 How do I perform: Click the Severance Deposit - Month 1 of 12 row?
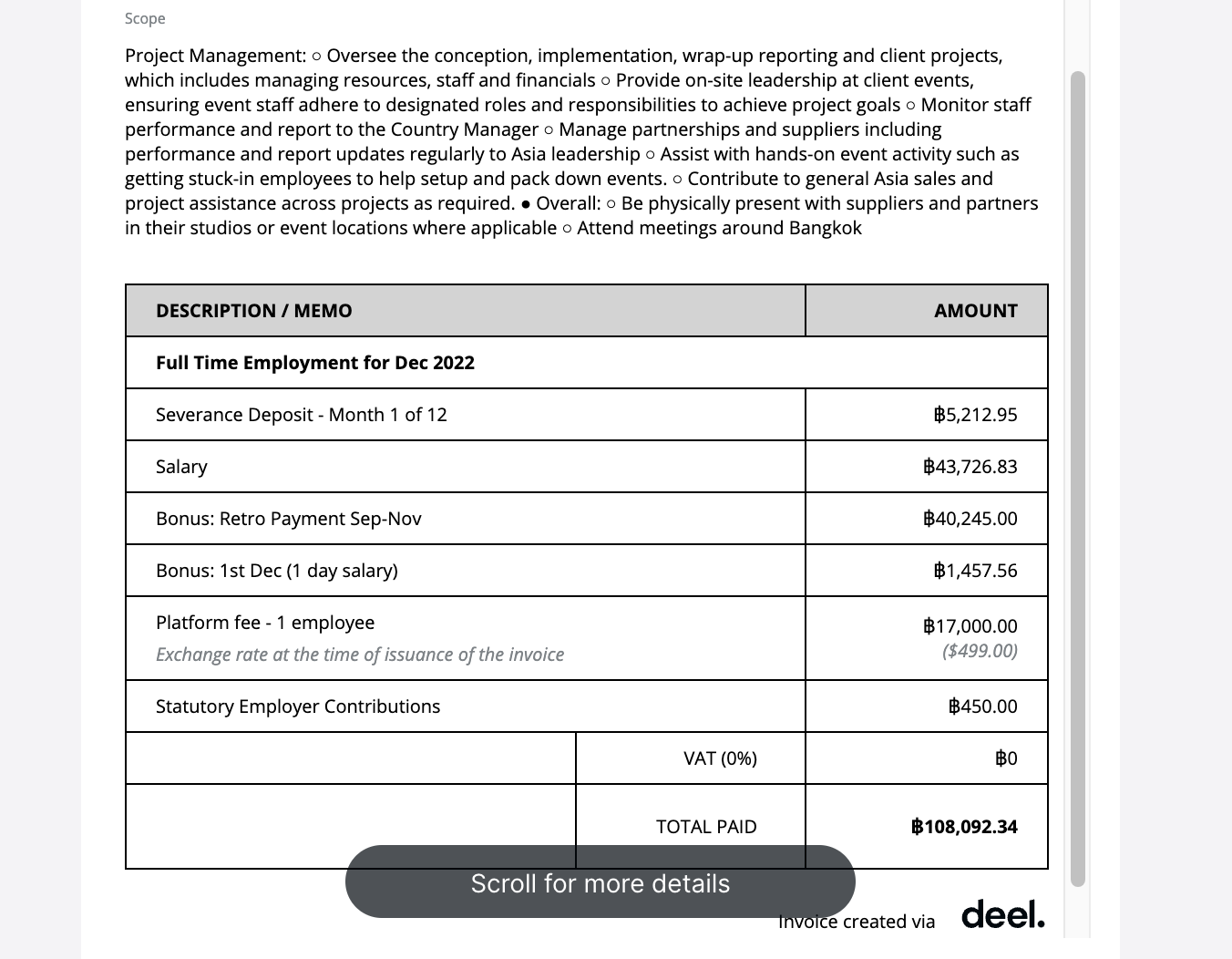pos(301,414)
